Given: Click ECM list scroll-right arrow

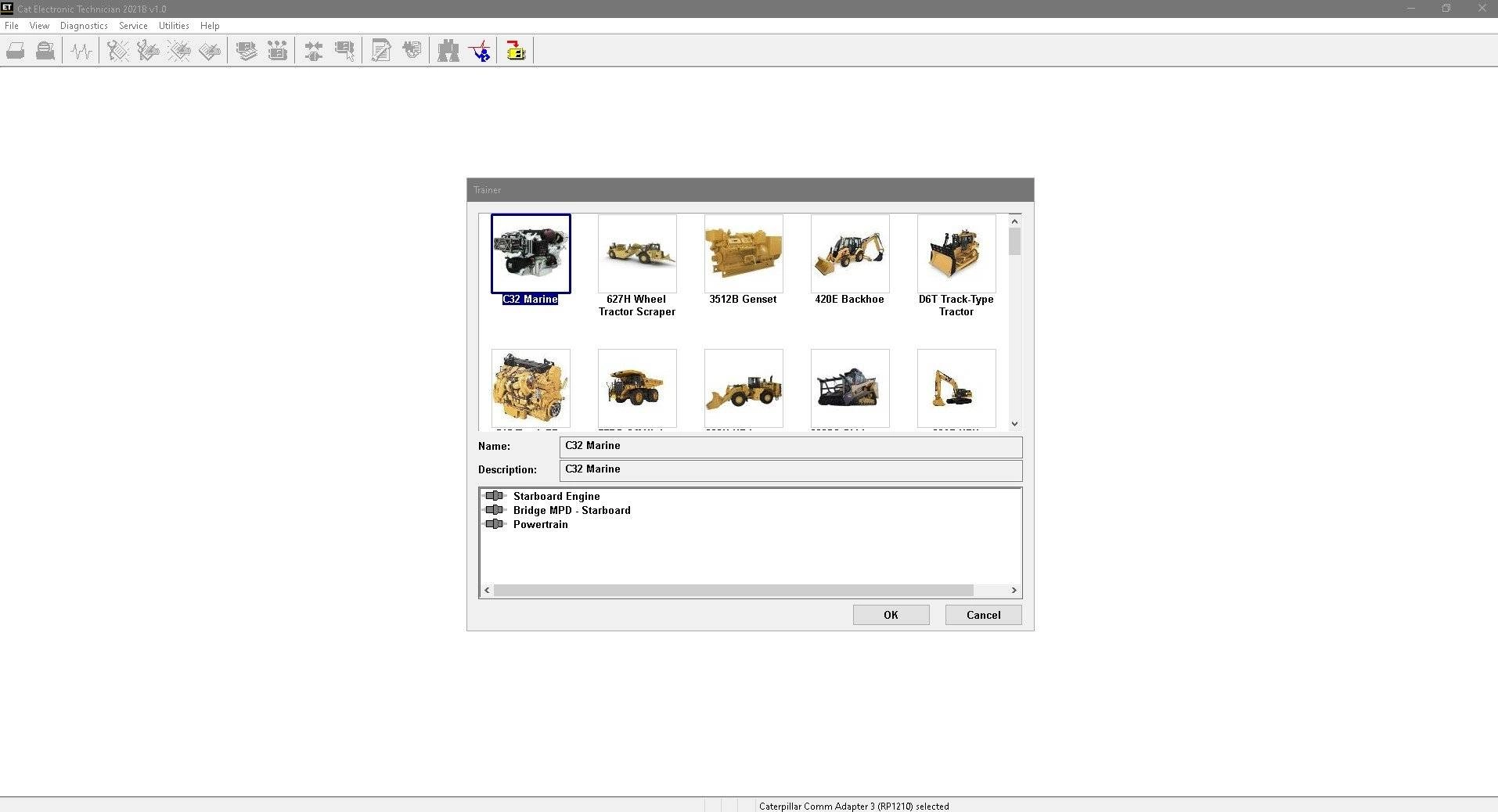Looking at the screenshot, I should point(1014,590).
